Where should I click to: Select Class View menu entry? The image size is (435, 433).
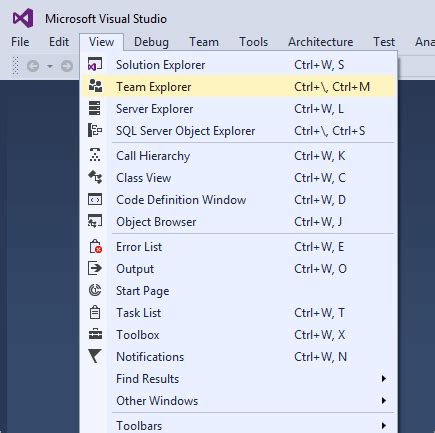239,178
